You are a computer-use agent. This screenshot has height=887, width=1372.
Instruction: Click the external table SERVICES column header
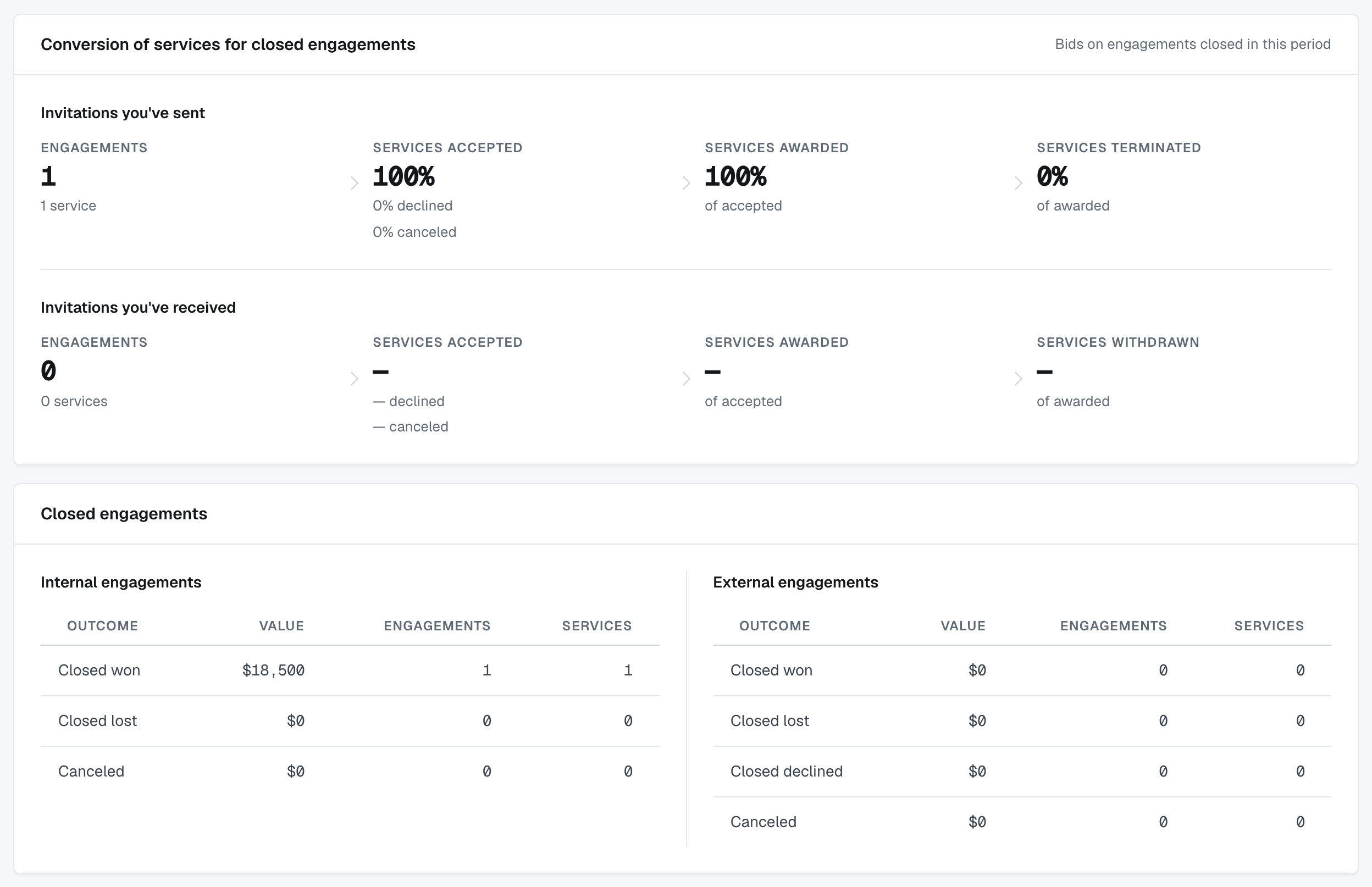tap(1269, 626)
